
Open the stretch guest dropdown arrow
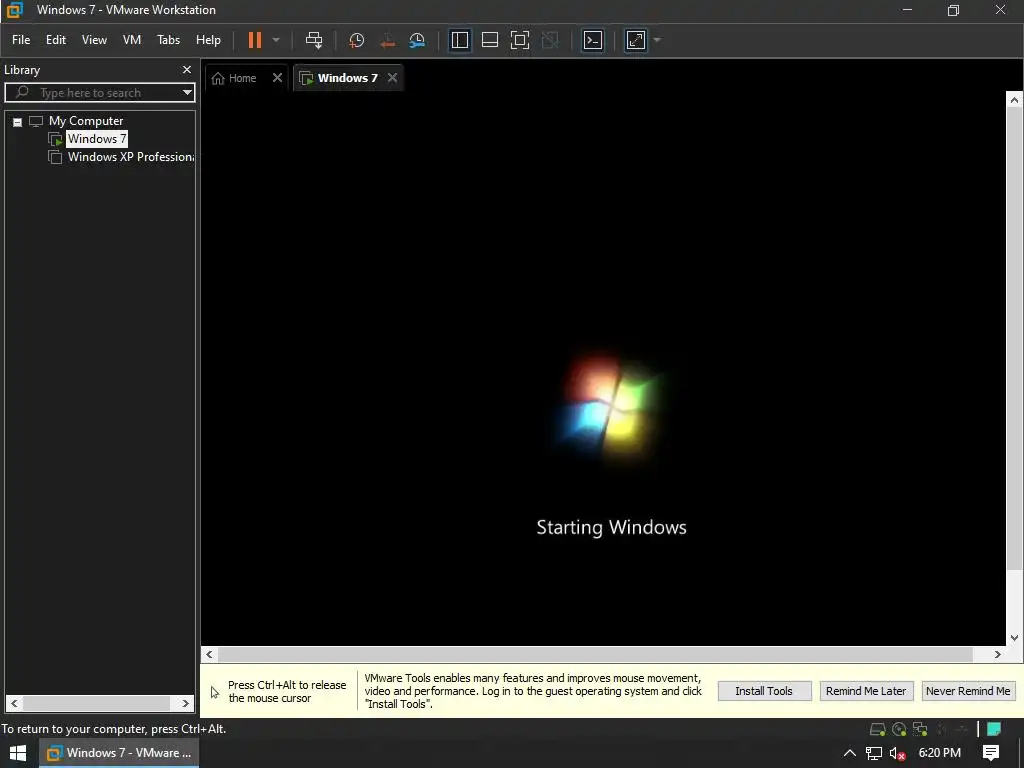(657, 40)
